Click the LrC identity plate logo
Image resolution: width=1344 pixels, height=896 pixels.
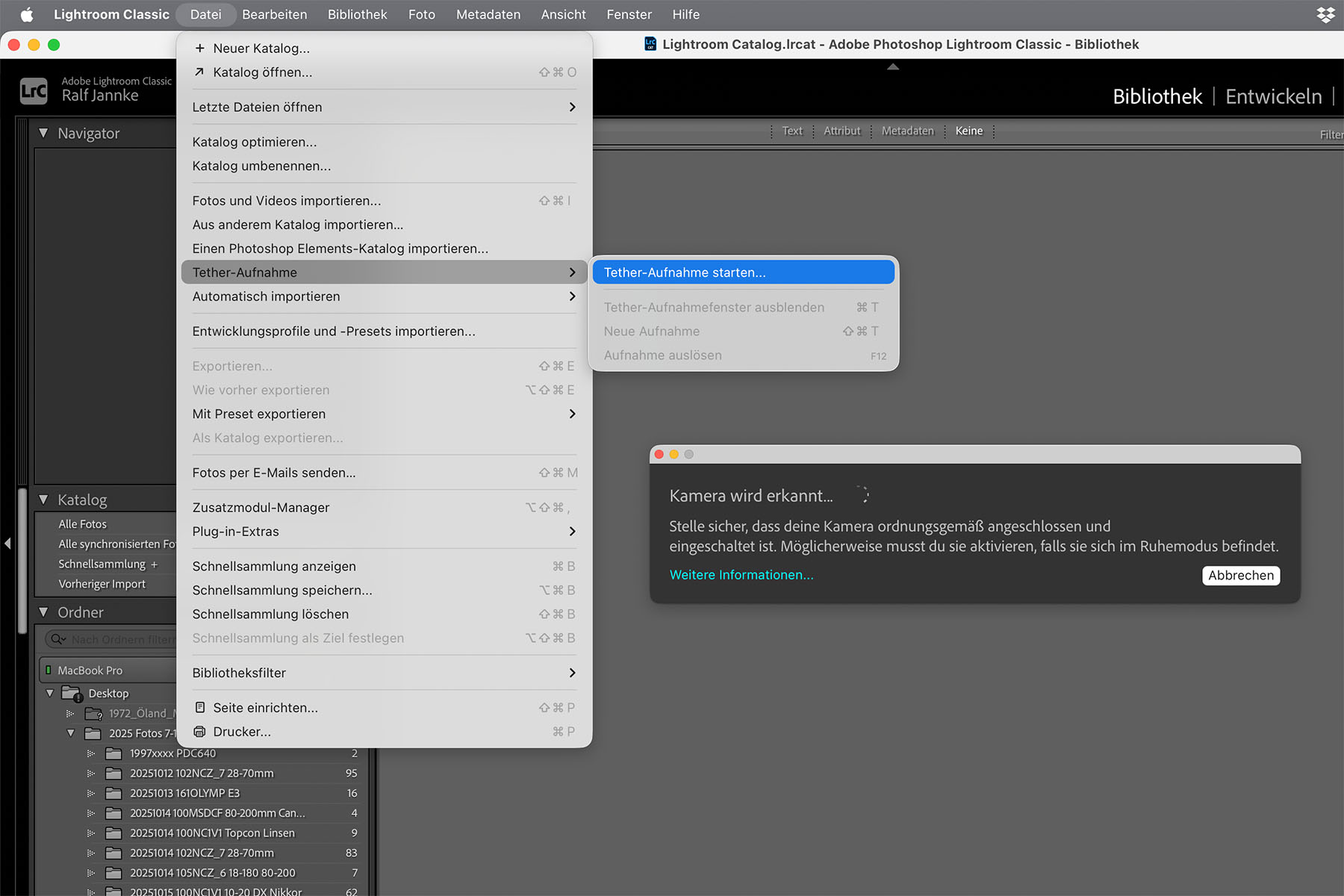(x=34, y=91)
